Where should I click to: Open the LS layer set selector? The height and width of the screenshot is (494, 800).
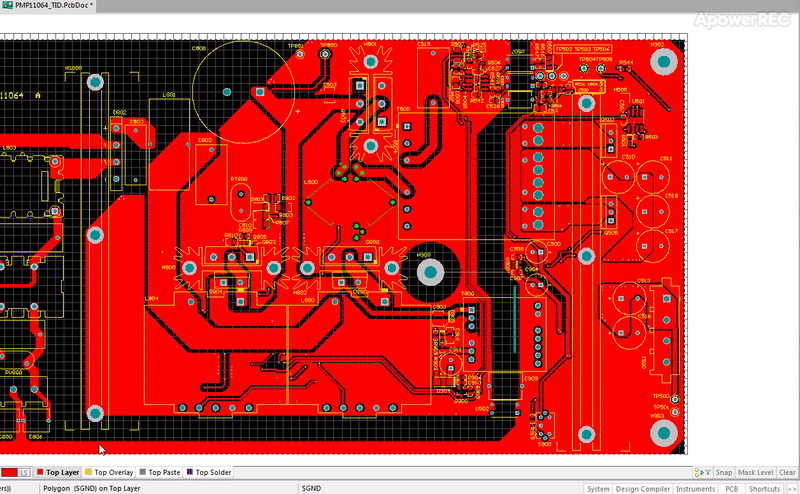pos(24,473)
